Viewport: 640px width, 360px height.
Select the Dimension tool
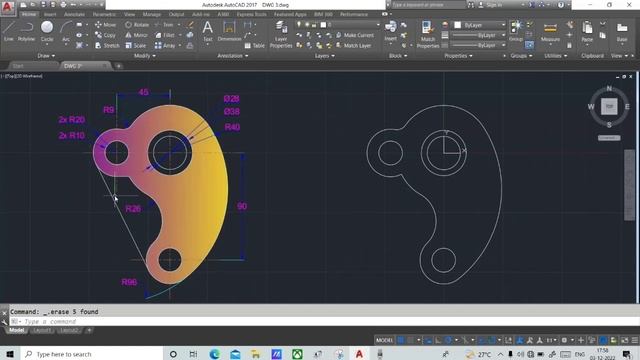pyautogui.click(x=229, y=31)
